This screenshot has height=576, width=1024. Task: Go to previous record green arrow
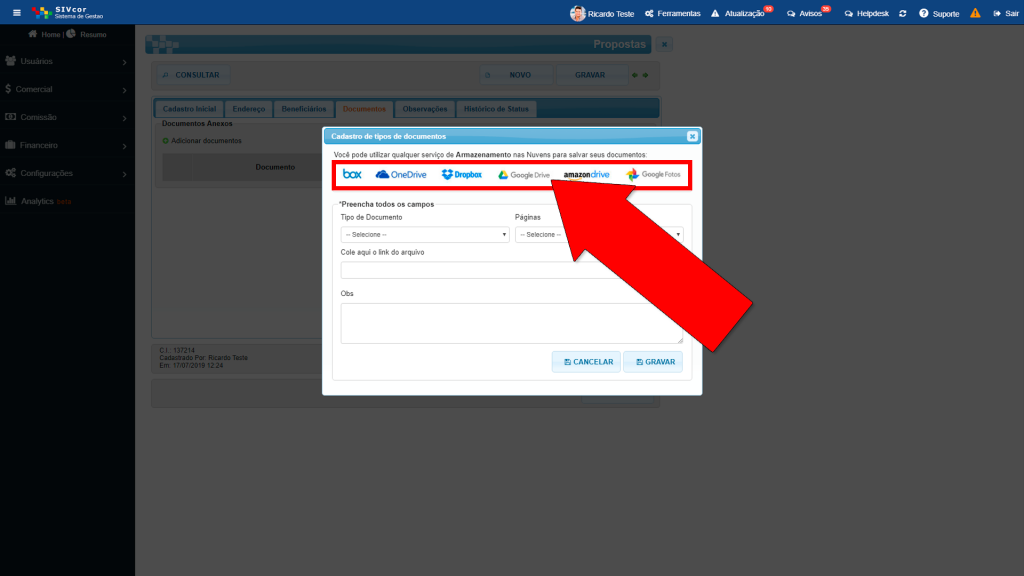[635, 75]
